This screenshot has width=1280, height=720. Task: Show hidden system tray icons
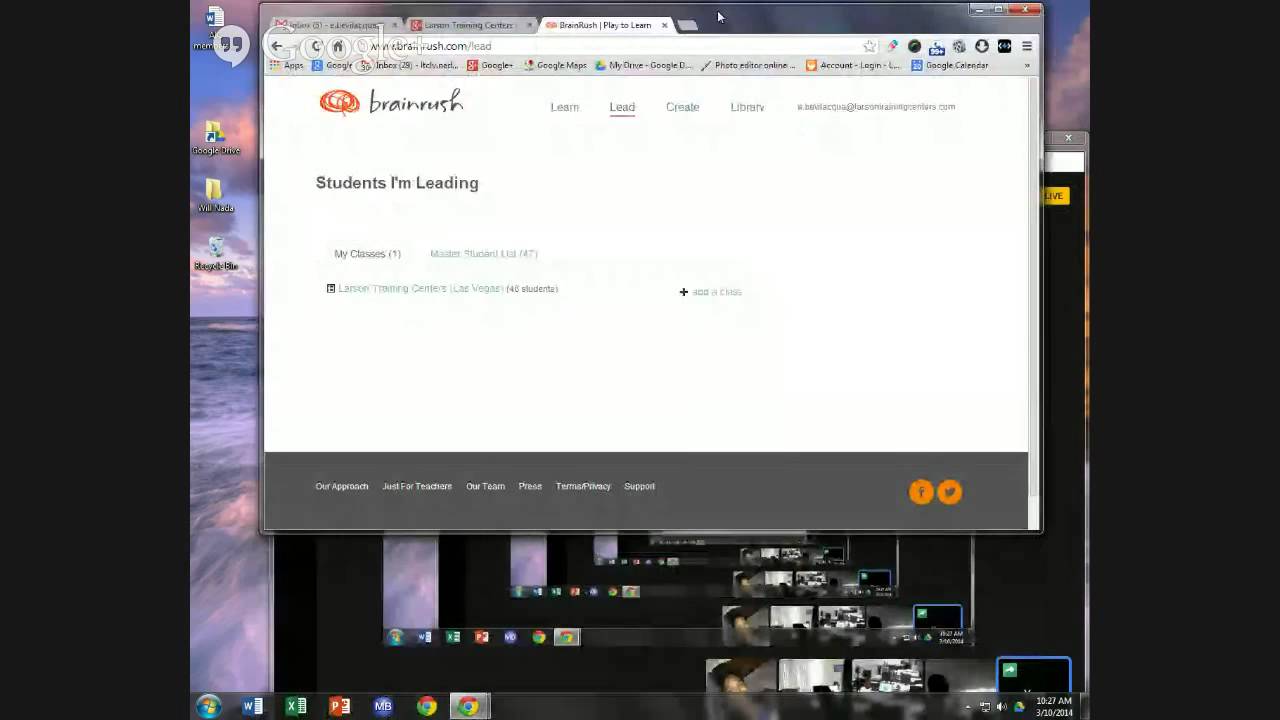tap(967, 707)
